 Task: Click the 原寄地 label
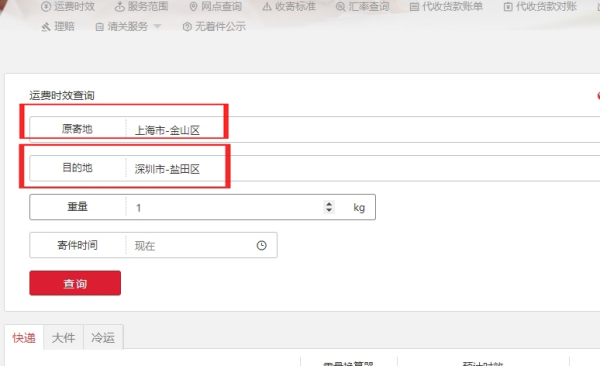pos(77,129)
